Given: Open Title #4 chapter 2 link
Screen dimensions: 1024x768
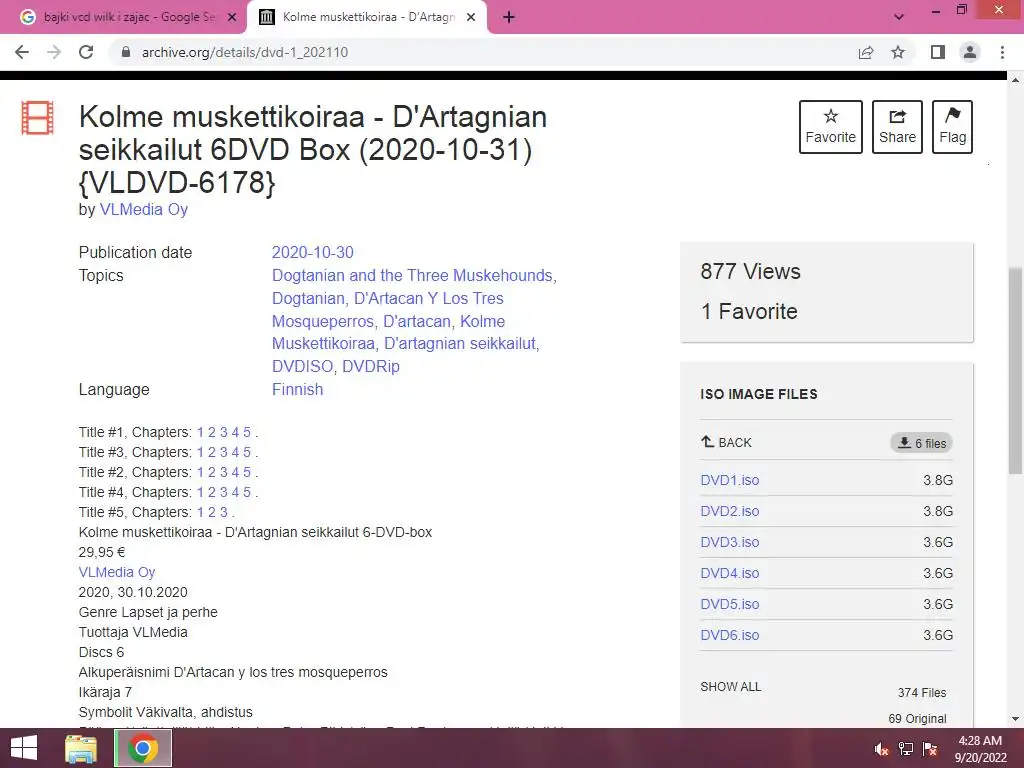Looking at the screenshot, I should pos(212,492).
